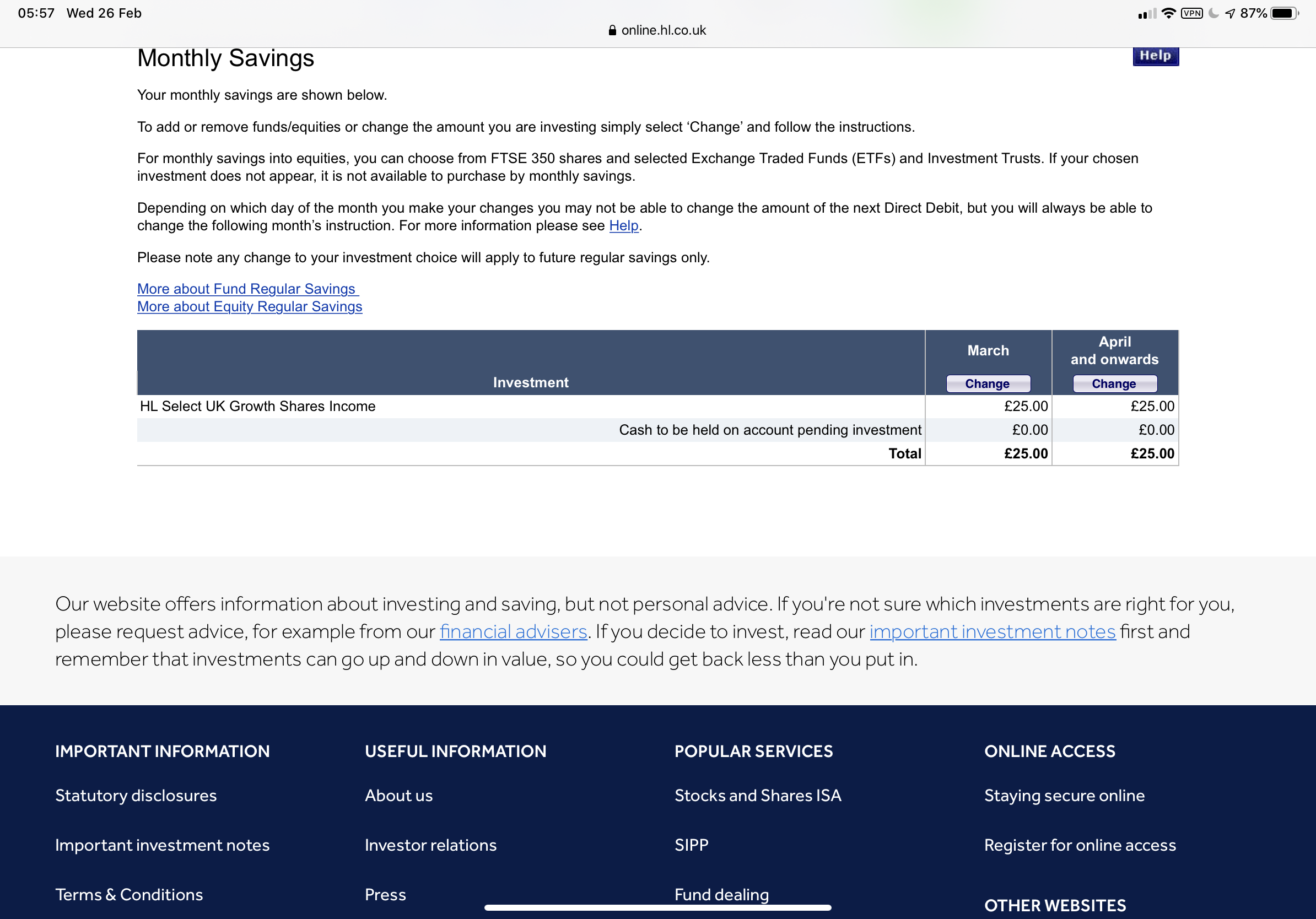Open SIPP footer link
1316x919 pixels.
click(692, 845)
